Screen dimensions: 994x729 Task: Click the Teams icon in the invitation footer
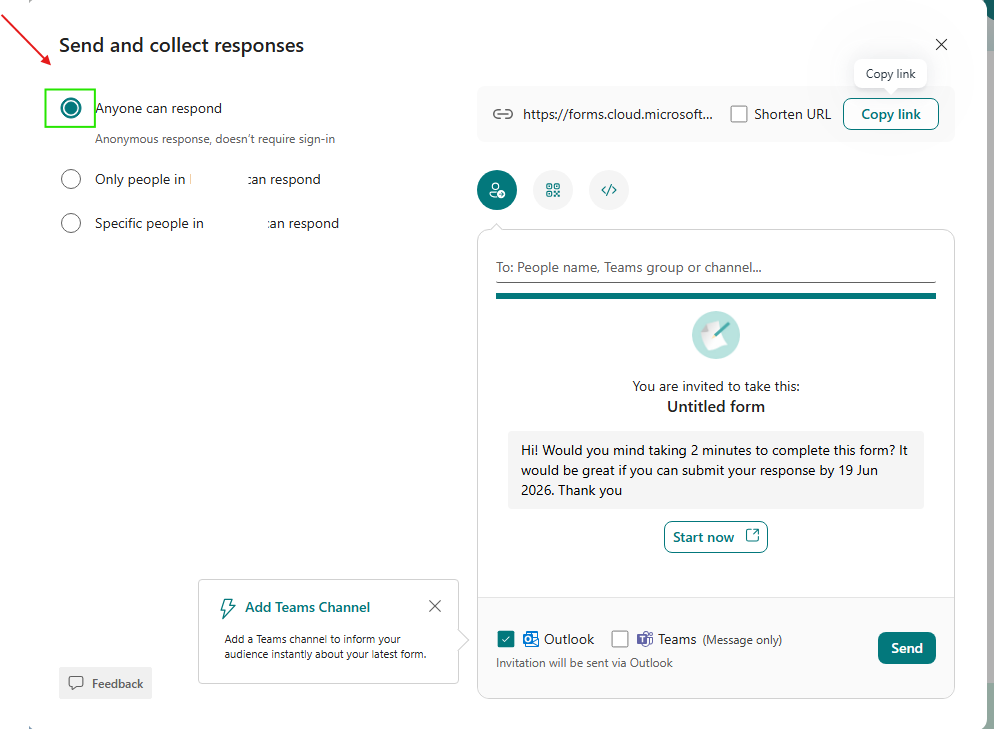tap(645, 639)
